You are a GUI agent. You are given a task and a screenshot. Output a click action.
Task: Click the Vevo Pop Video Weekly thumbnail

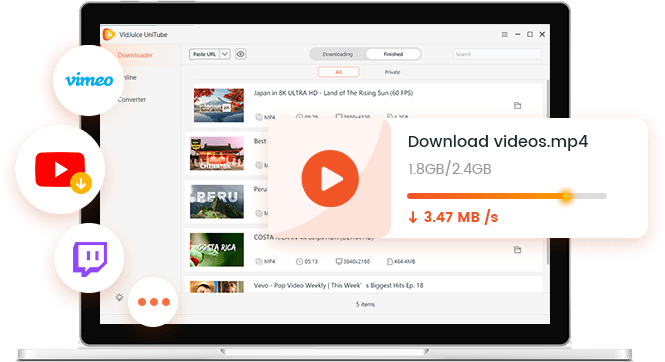[x=217, y=287]
